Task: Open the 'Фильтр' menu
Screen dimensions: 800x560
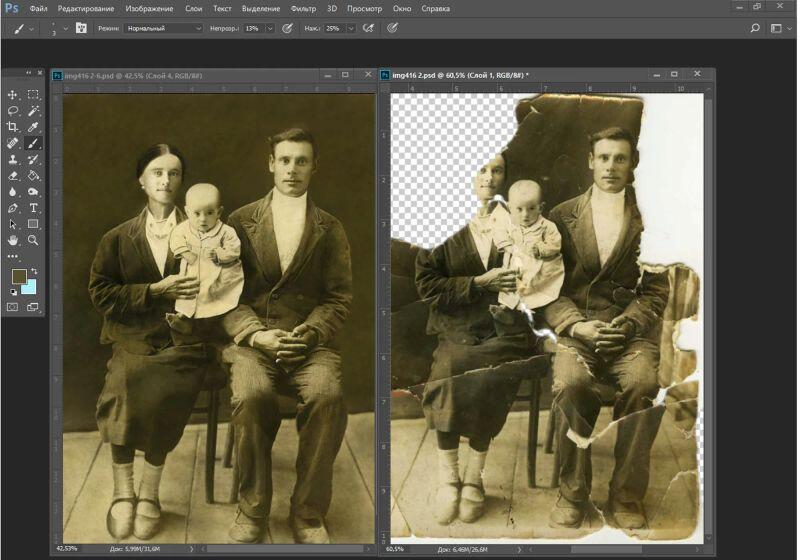Action: click(303, 8)
